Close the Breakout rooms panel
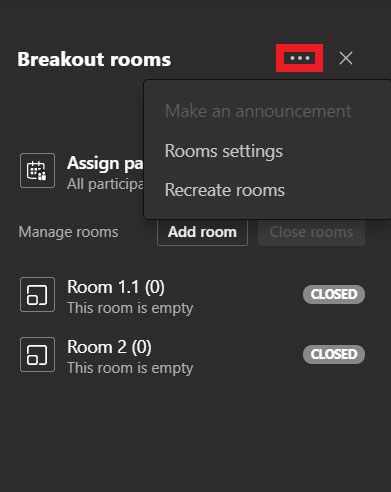Image resolution: width=391 pixels, height=492 pixels. (x=346, y=58)
